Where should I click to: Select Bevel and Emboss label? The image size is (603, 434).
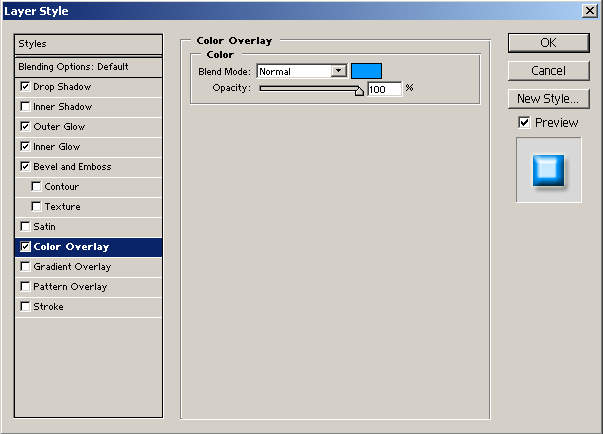tap(72, 167)
